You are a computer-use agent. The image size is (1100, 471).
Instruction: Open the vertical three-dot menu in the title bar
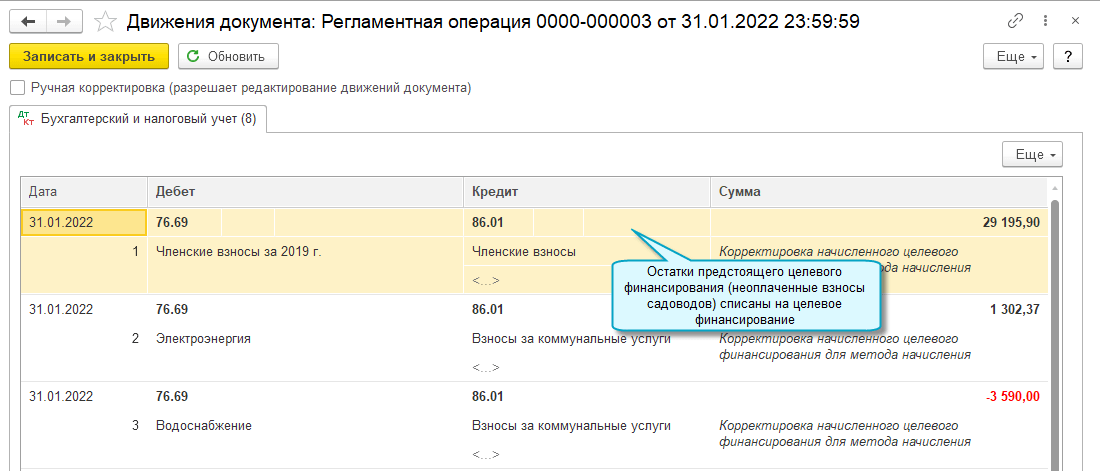(1046, 20)
